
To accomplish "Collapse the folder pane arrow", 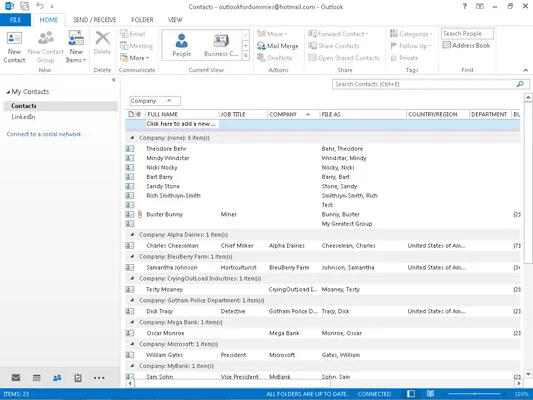I will coord(114,80).
